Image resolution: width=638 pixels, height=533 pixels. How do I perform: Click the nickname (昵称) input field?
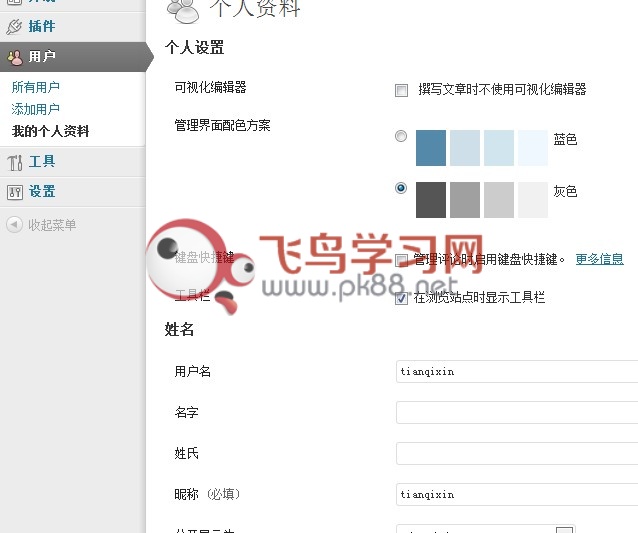point(516,494)
